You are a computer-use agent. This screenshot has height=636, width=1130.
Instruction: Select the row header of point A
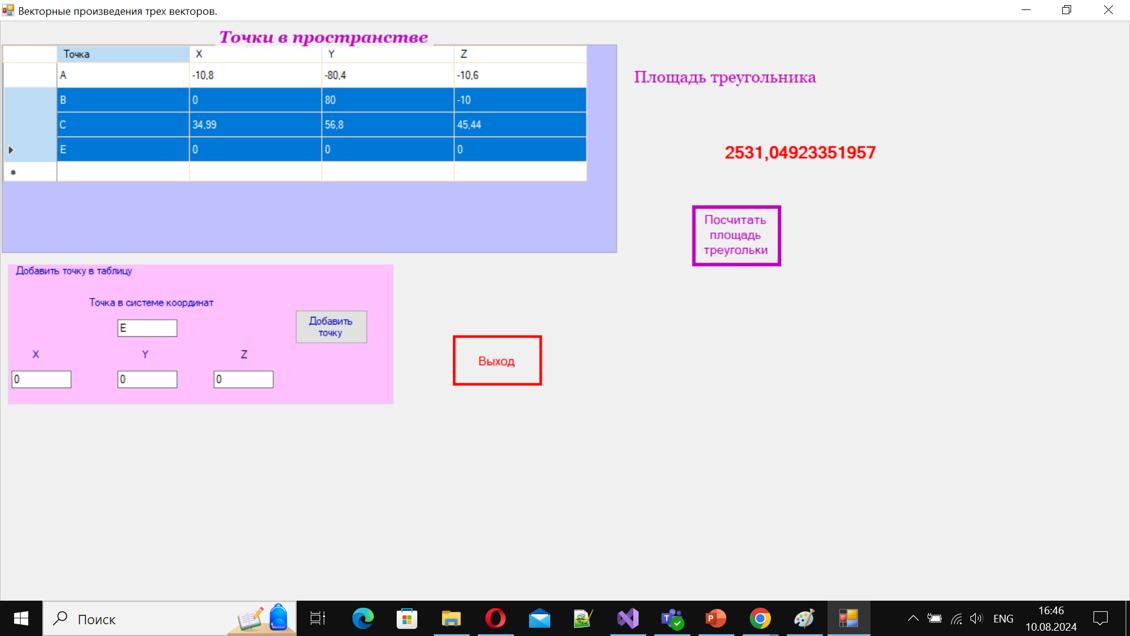click(x=29, y=75)
